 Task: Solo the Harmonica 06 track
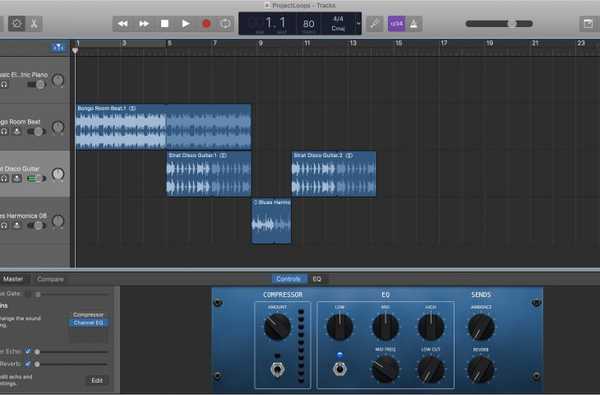coord(4,226)
